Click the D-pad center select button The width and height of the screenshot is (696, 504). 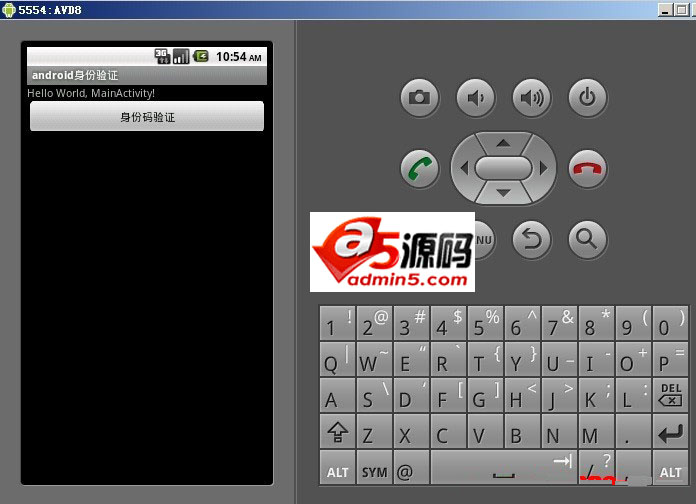[x=503, y=168]
